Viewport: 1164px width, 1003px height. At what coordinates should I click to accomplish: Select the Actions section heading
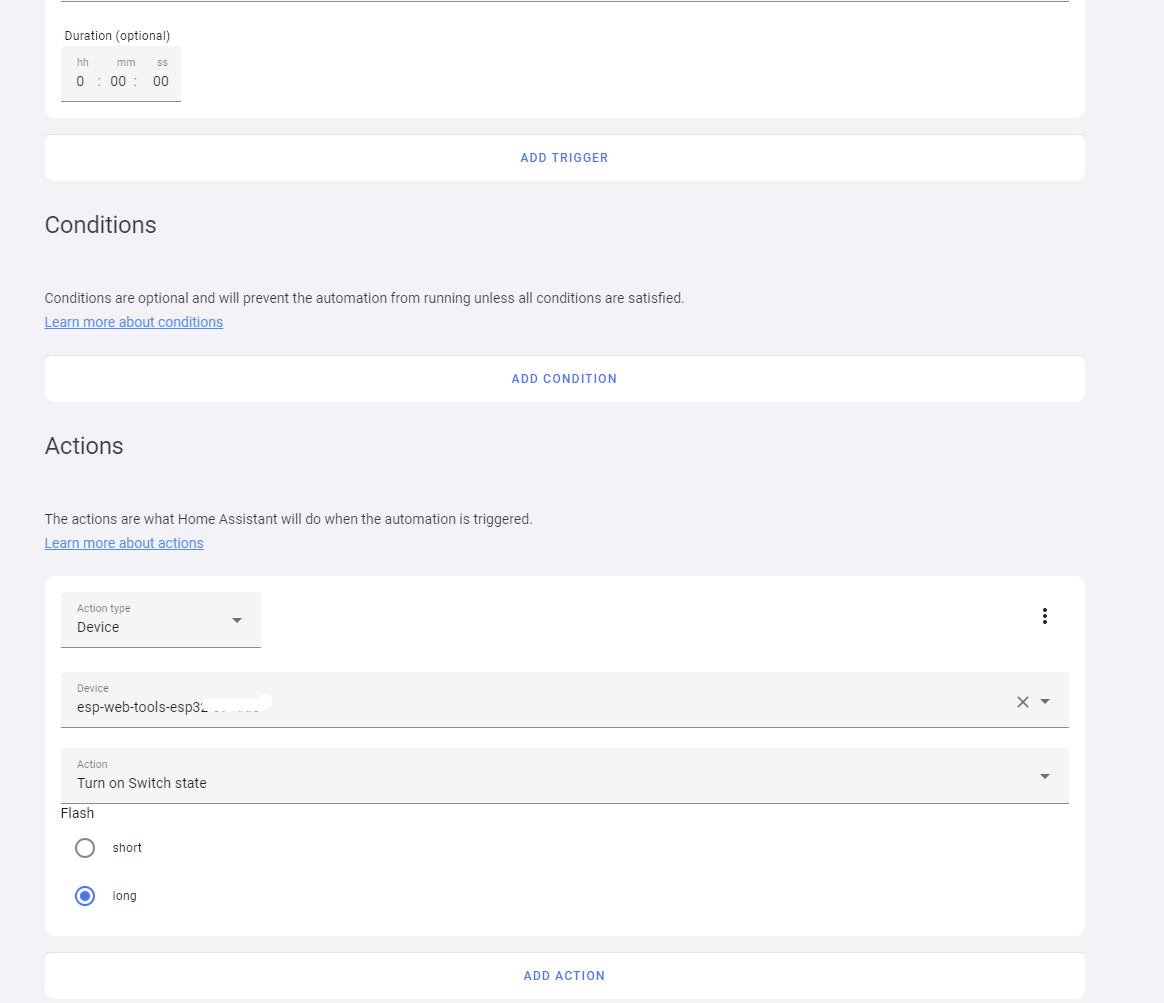pos(84,446)
